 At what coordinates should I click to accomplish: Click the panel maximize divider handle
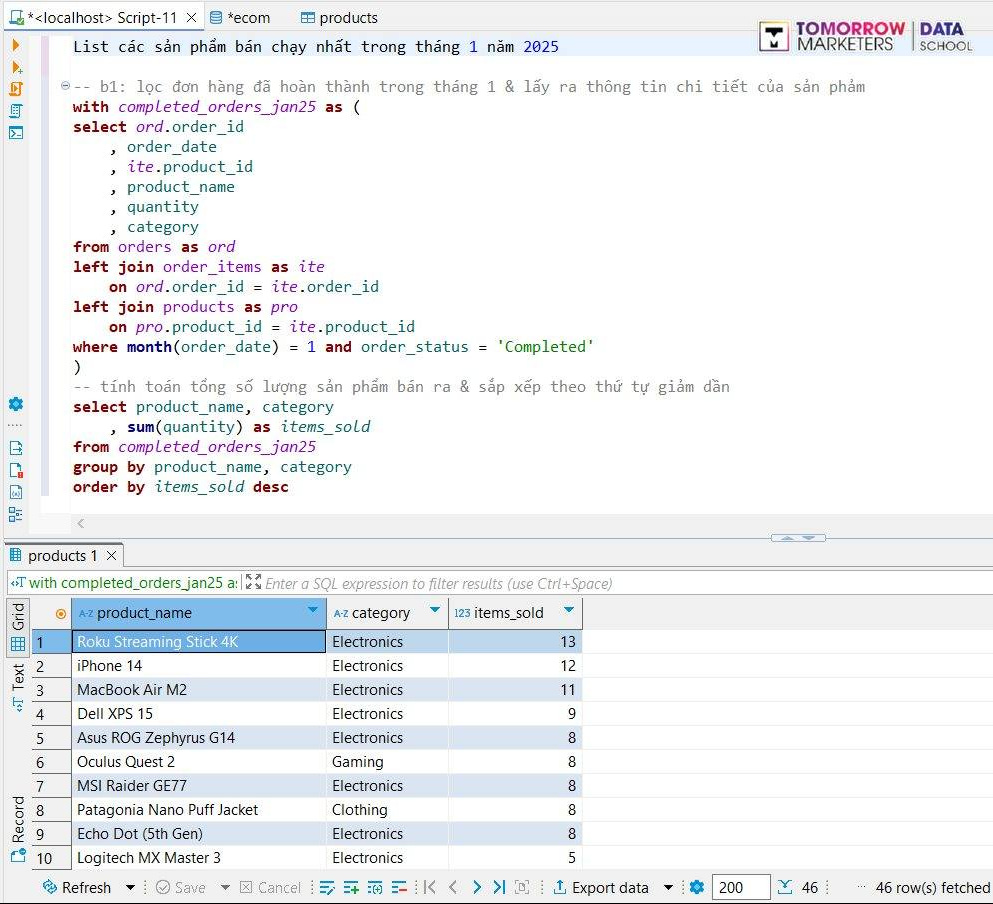pyautogui.click(x=798, y=538)
